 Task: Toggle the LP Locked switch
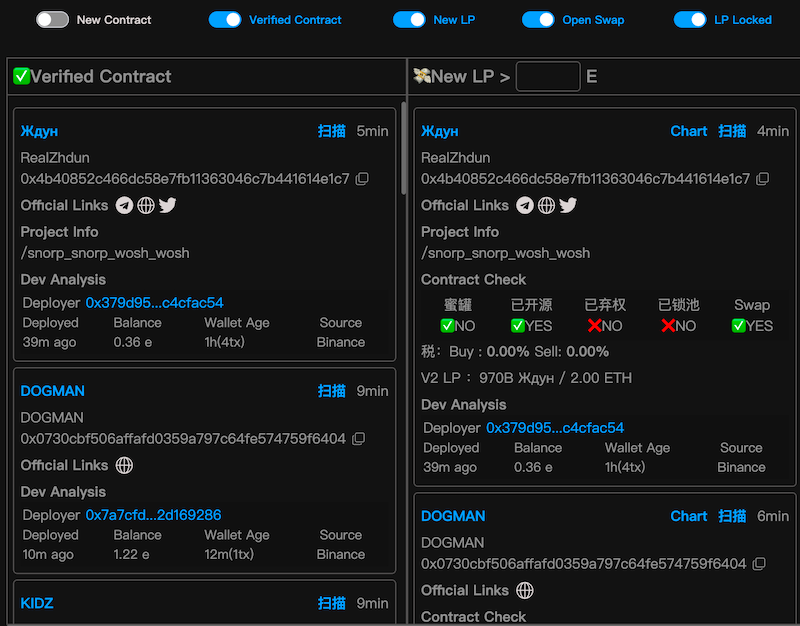[x=690, y=20]
